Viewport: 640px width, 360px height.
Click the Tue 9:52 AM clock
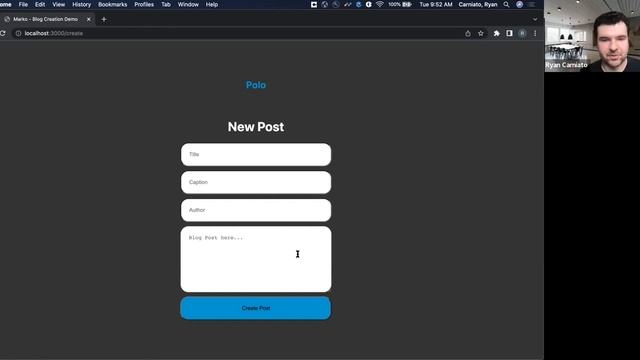tap(436, 4)
